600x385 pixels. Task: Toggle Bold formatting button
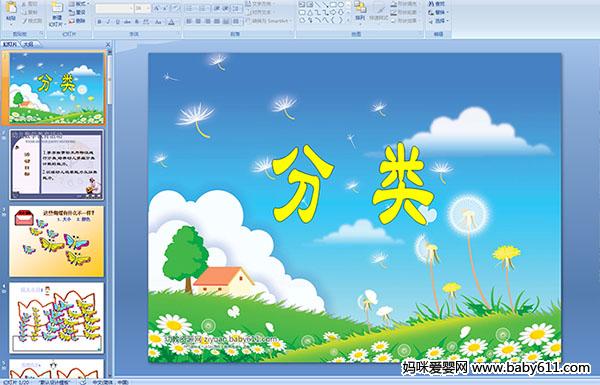click(x=99, y=22)
